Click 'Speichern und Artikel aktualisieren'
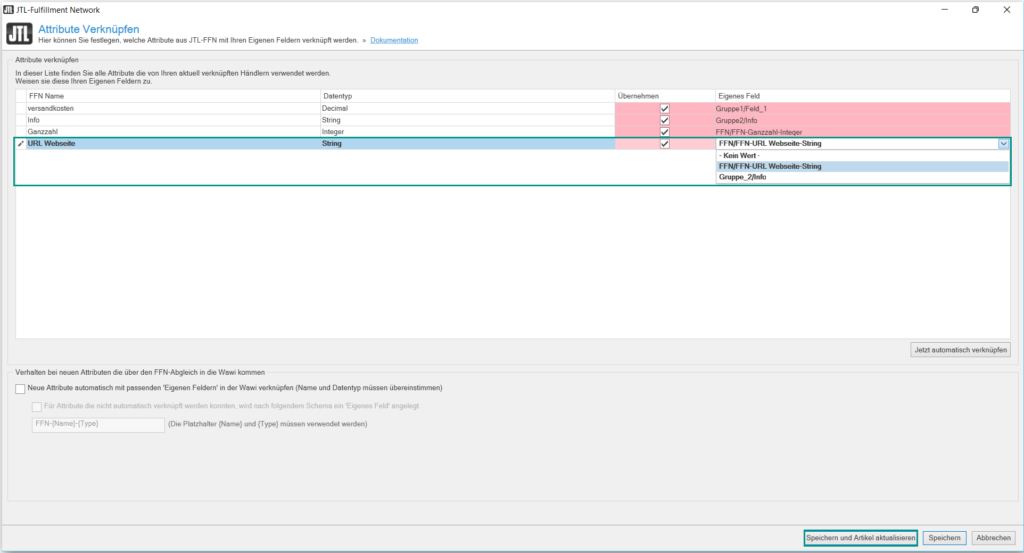The width and height of the screenshot is (1024, 553). [x=860, y=538]
